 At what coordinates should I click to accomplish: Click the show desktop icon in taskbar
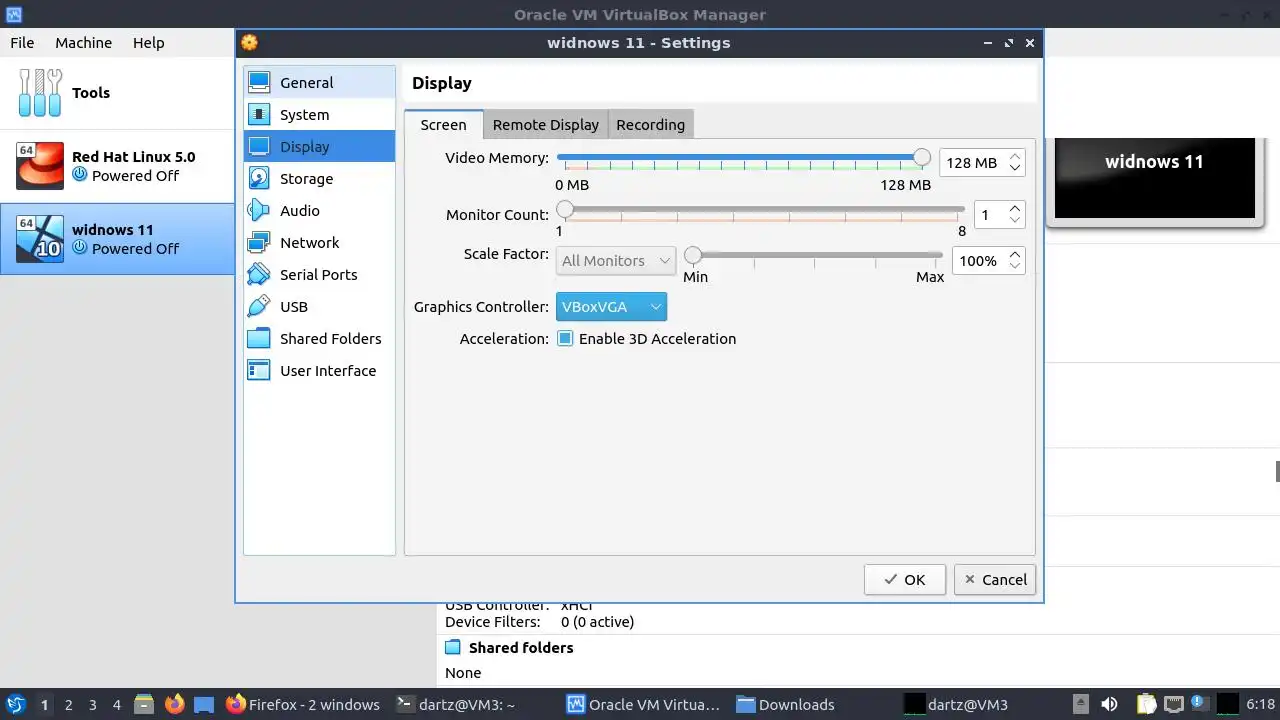[x=204, y=705]
